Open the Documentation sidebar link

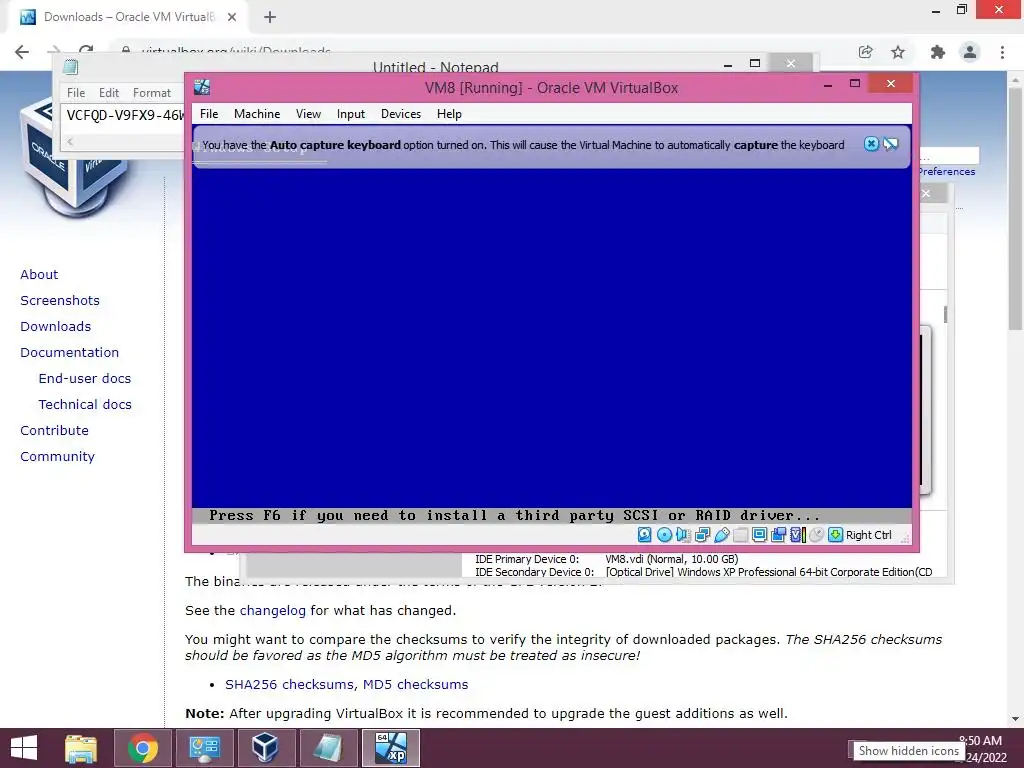click(x=70, y=353)
